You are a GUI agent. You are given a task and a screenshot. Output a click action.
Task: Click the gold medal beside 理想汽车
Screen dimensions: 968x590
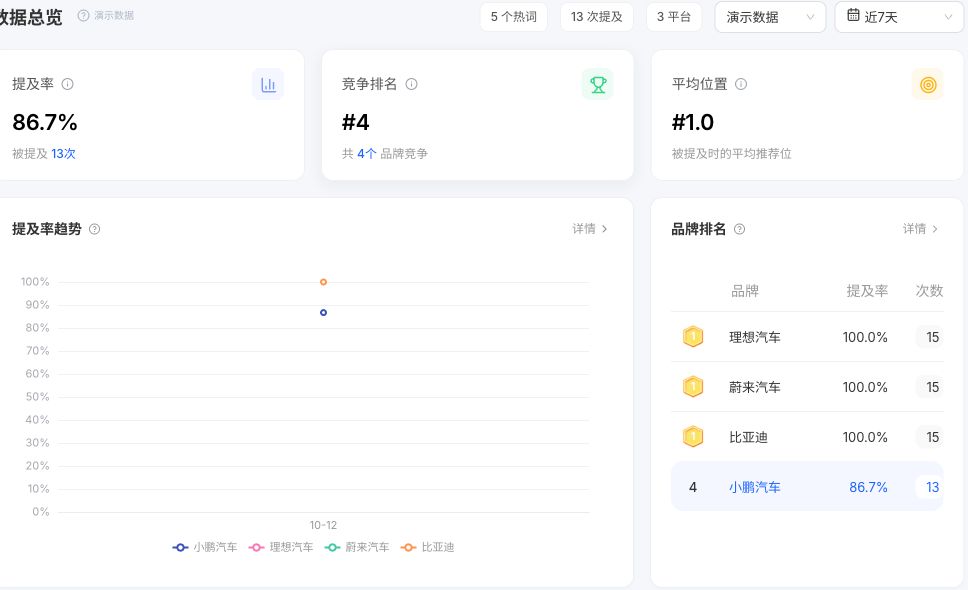tap(693, 337)
